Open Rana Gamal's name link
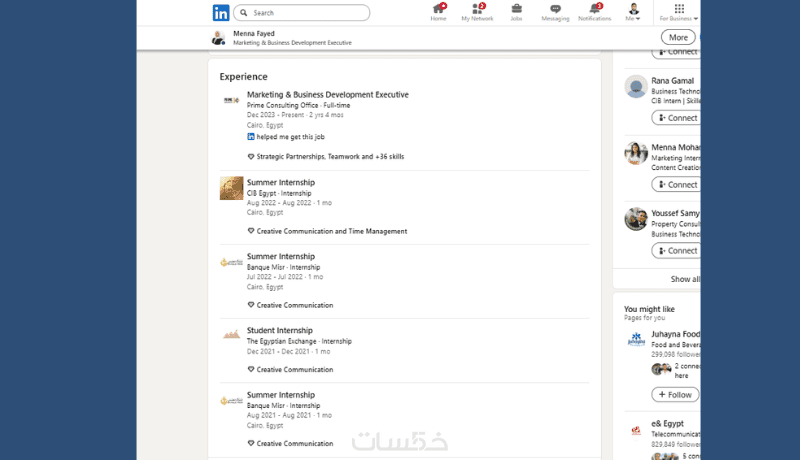The width and height of the screenshot is (800, 460). click(672, 81)
